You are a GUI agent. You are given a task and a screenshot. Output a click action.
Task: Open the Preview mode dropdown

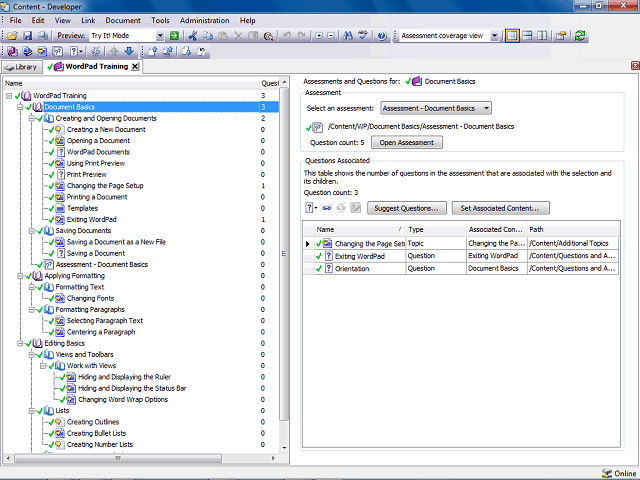point(160,36)
